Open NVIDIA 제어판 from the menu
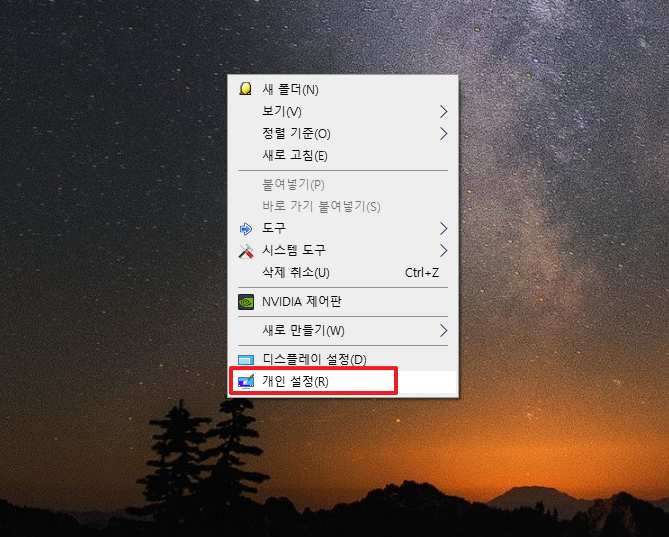The image size is (669, 537). (x=343, y=302)
